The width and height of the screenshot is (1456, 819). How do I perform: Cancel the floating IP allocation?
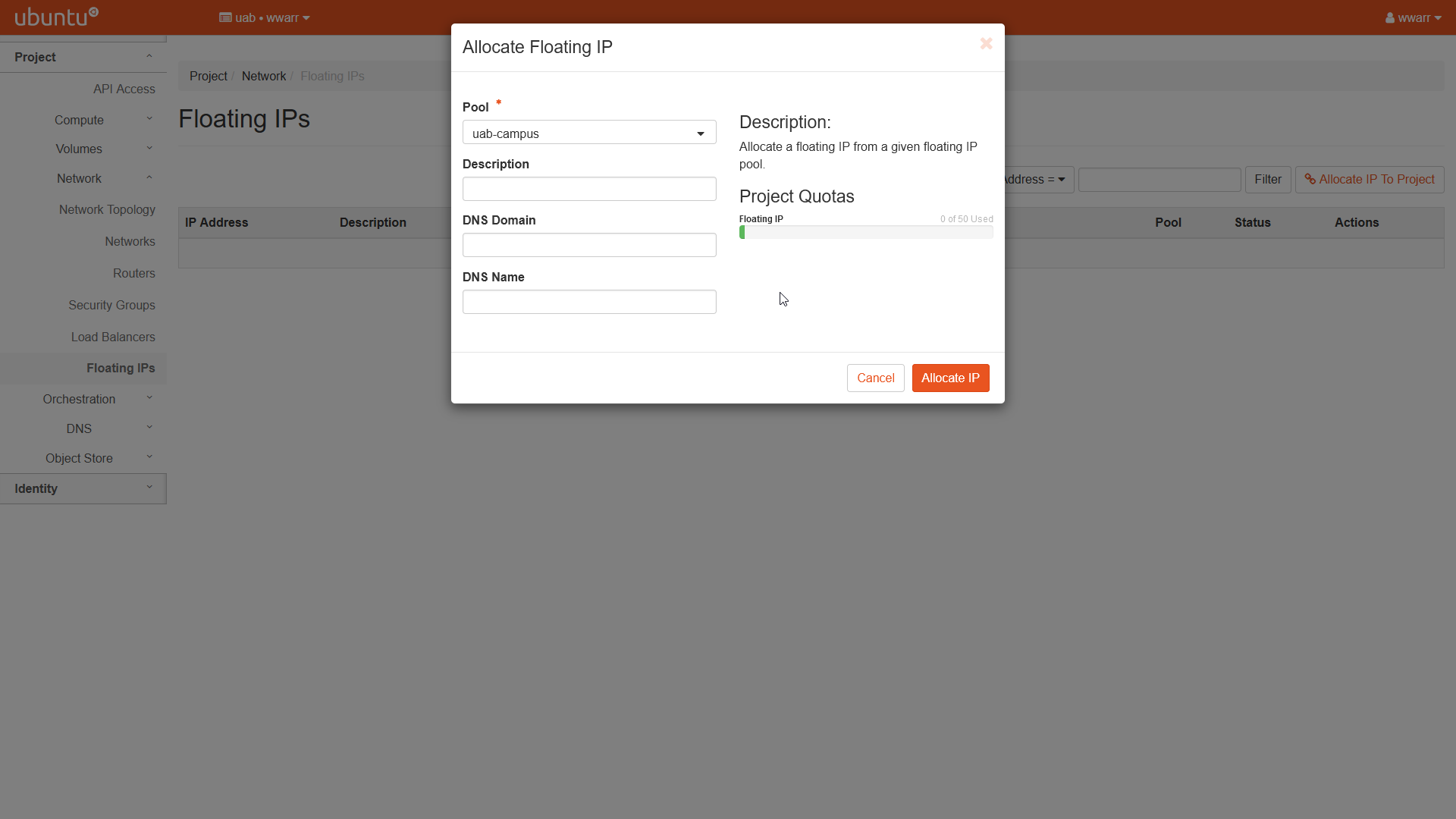tap(875, 378)
